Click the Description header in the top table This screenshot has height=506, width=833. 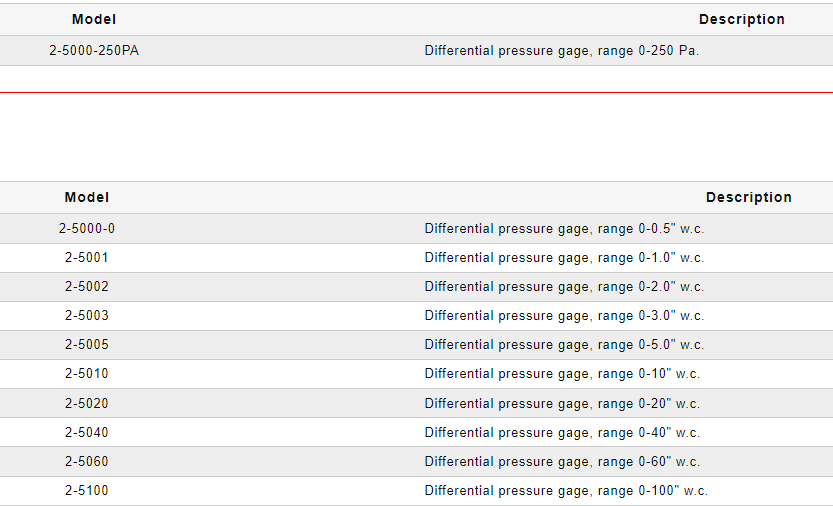(x=741, y=19)
